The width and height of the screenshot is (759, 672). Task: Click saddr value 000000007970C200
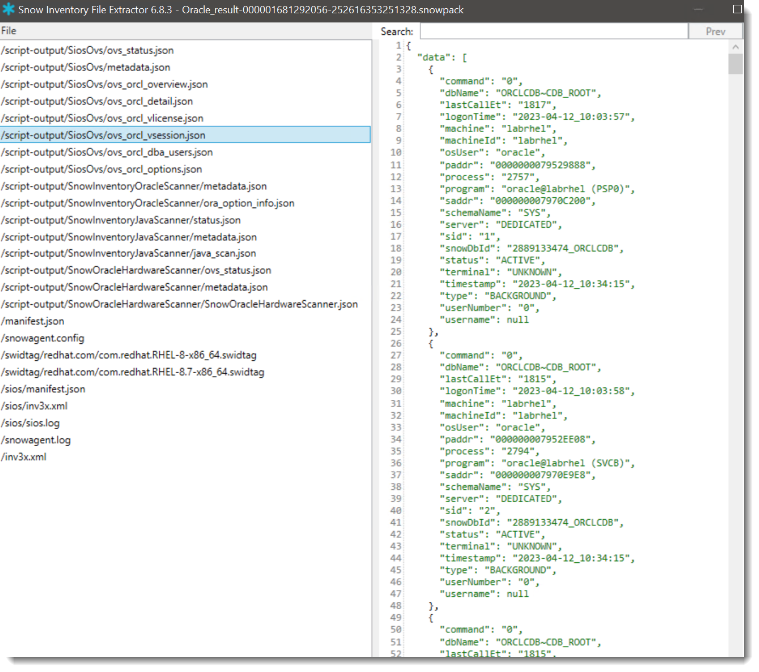pyautogui.click(x=542, y=200)
